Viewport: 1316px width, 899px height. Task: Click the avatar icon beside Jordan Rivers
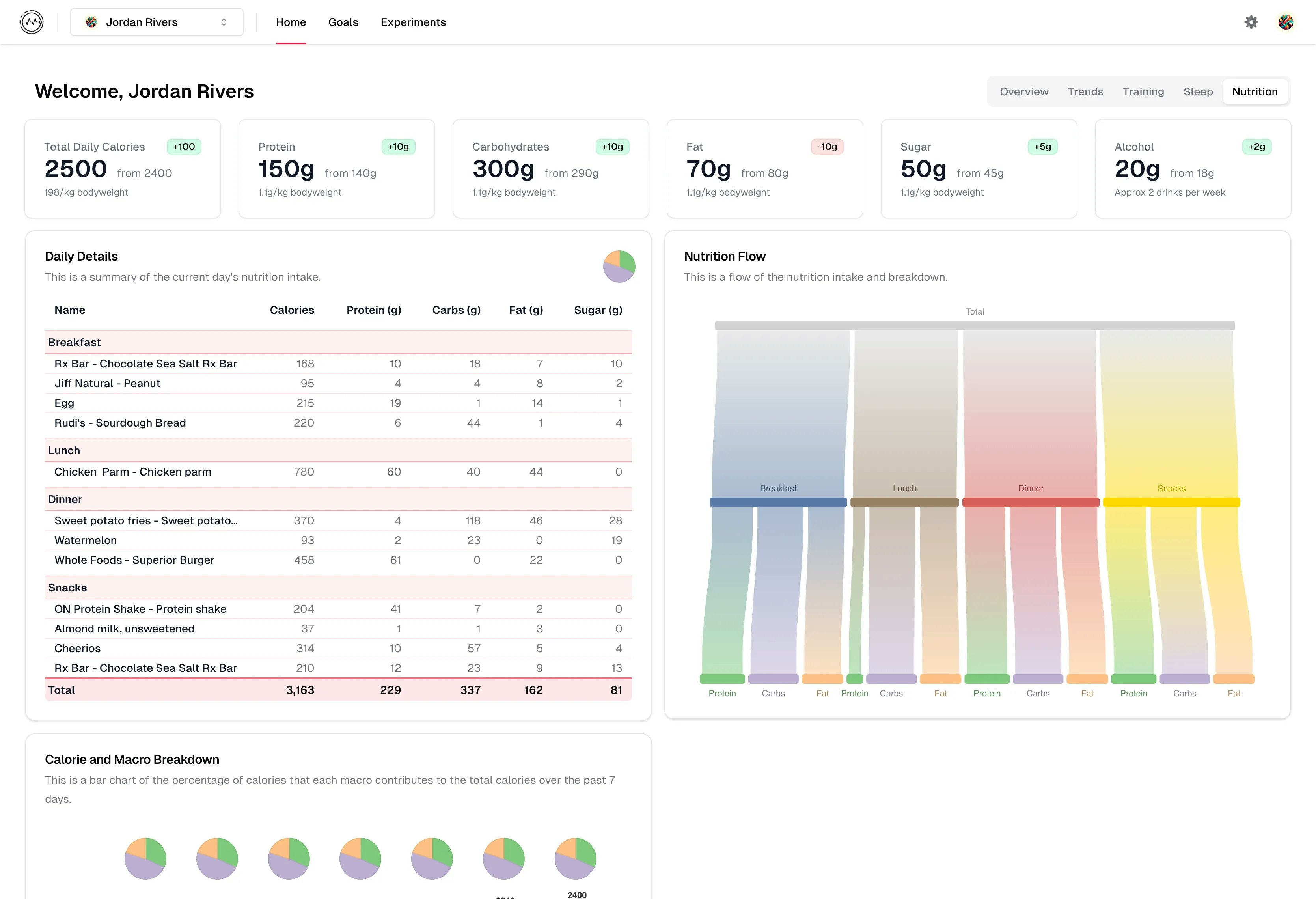(91, 22)
